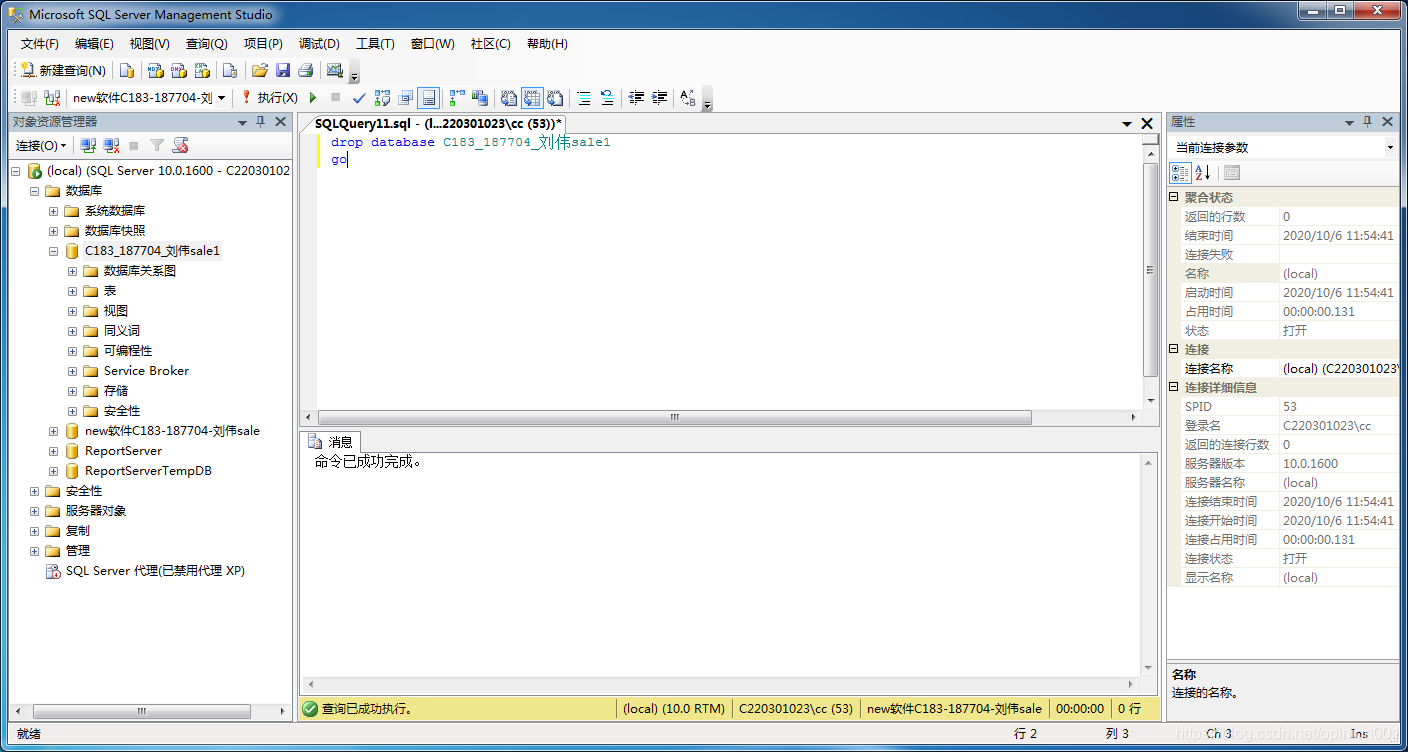Open the Object Explorer window position dropdown
The width and height of the screenshot is (1408, 752).
point(242,122)
